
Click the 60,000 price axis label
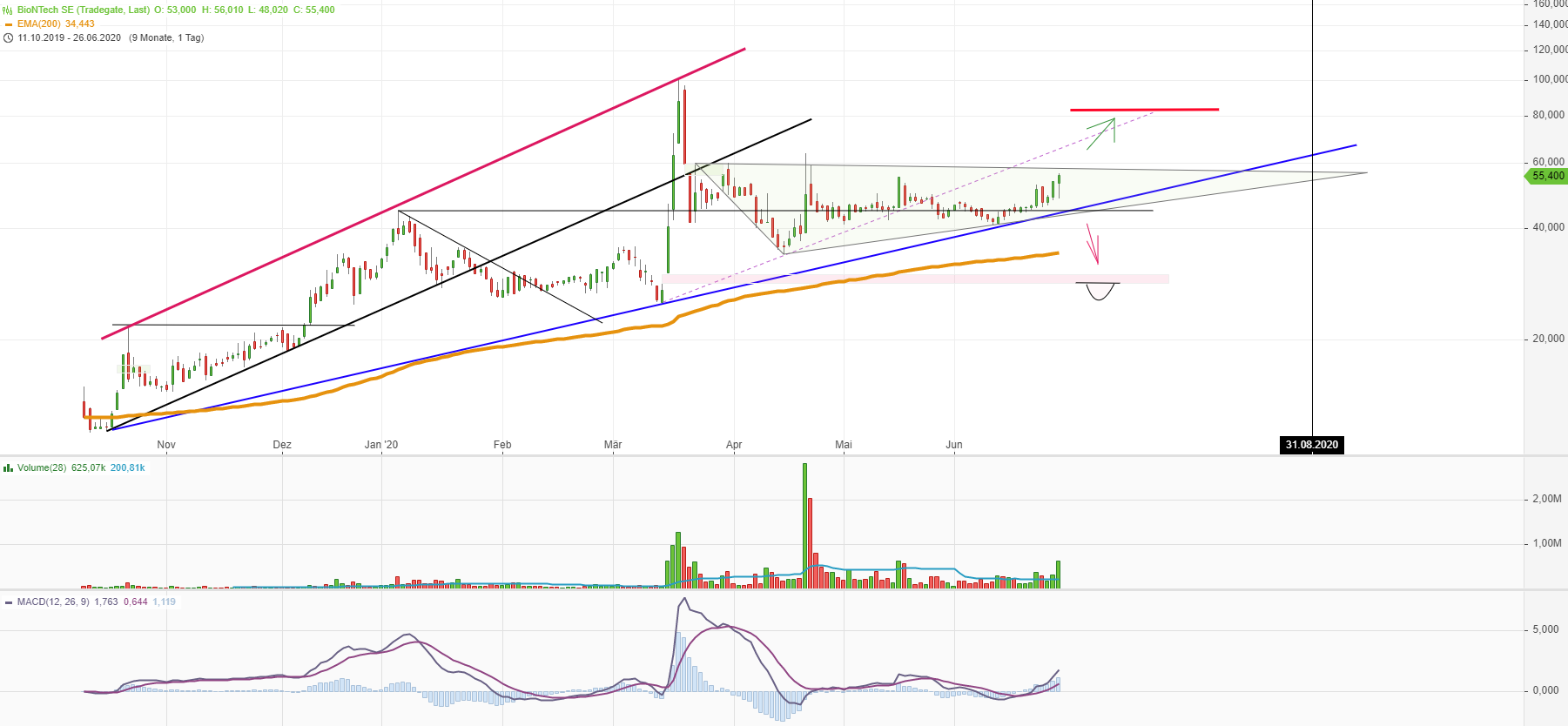[1548, 162]
